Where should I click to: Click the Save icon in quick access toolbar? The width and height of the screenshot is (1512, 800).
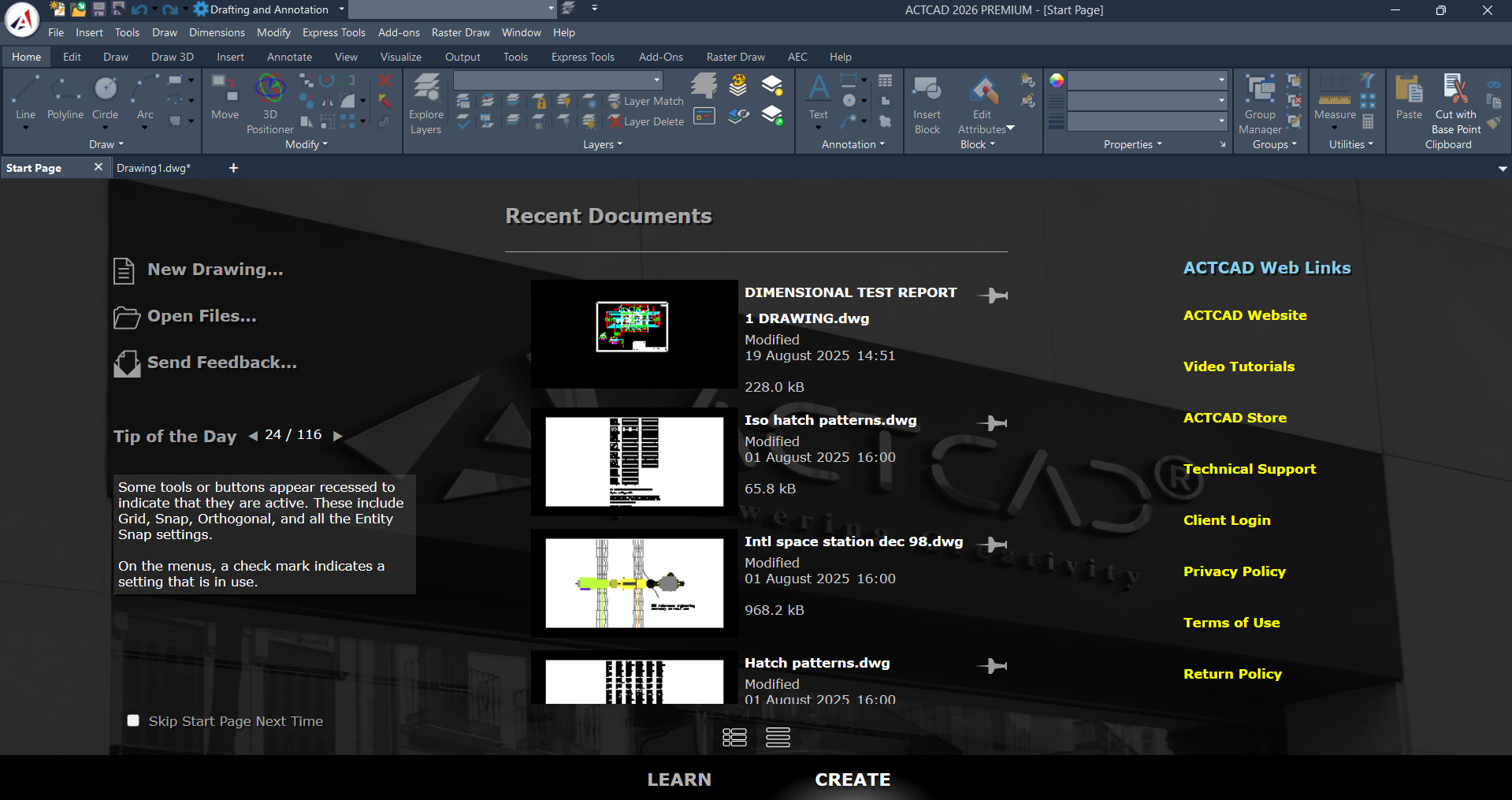pos(98,9)
